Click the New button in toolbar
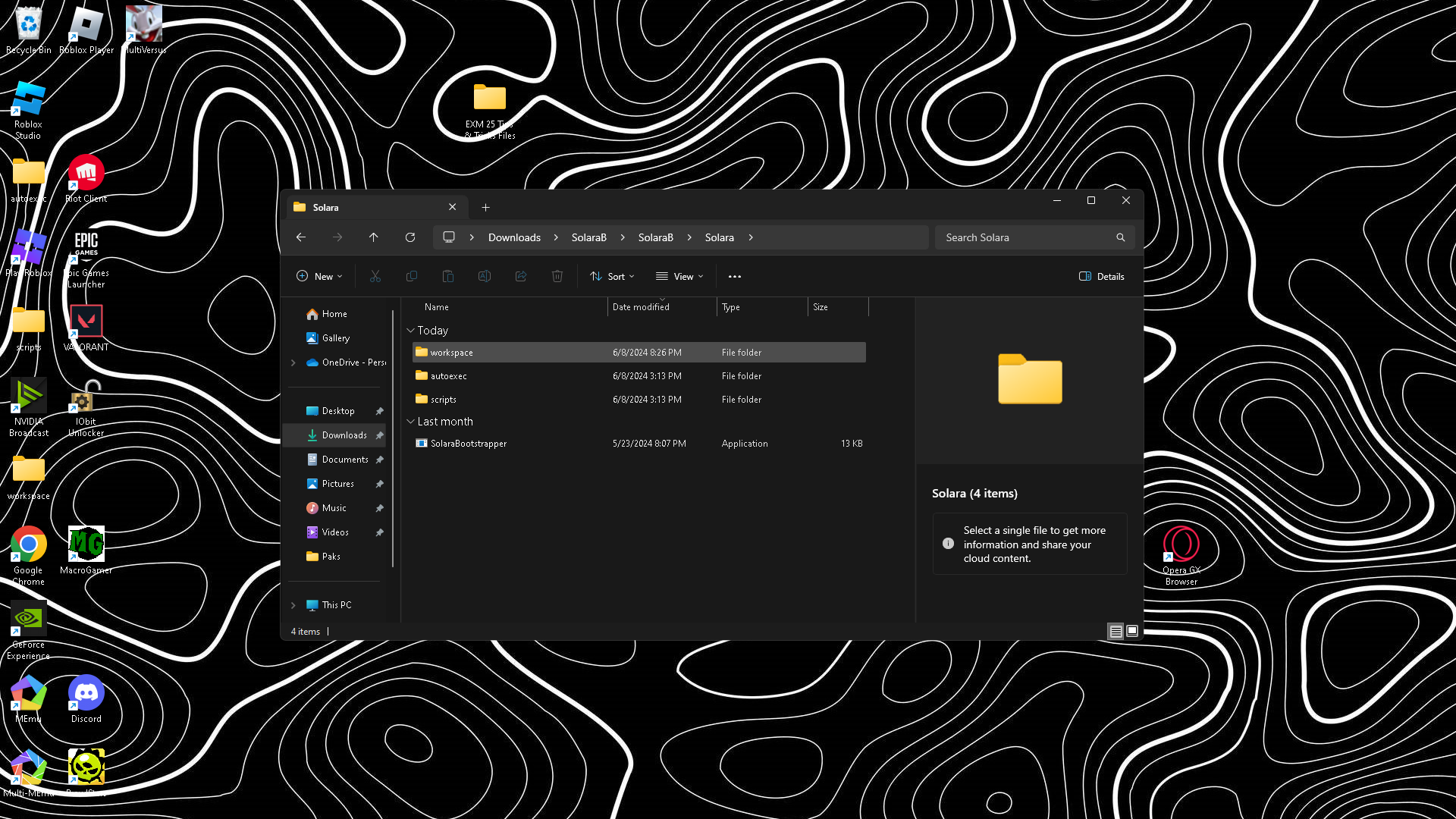The image size is (1456, 819). 319,277
